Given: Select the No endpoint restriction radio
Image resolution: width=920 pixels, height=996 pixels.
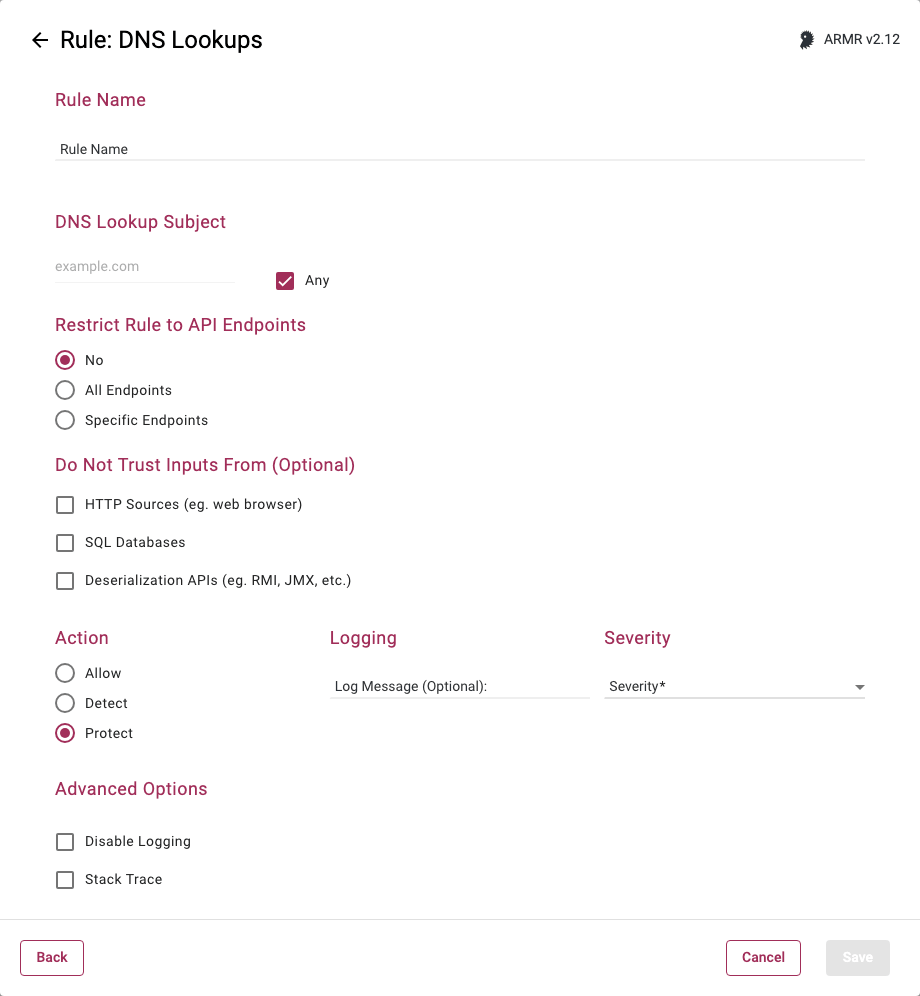Looking at the screenshot, I should [x=65, y=360].
